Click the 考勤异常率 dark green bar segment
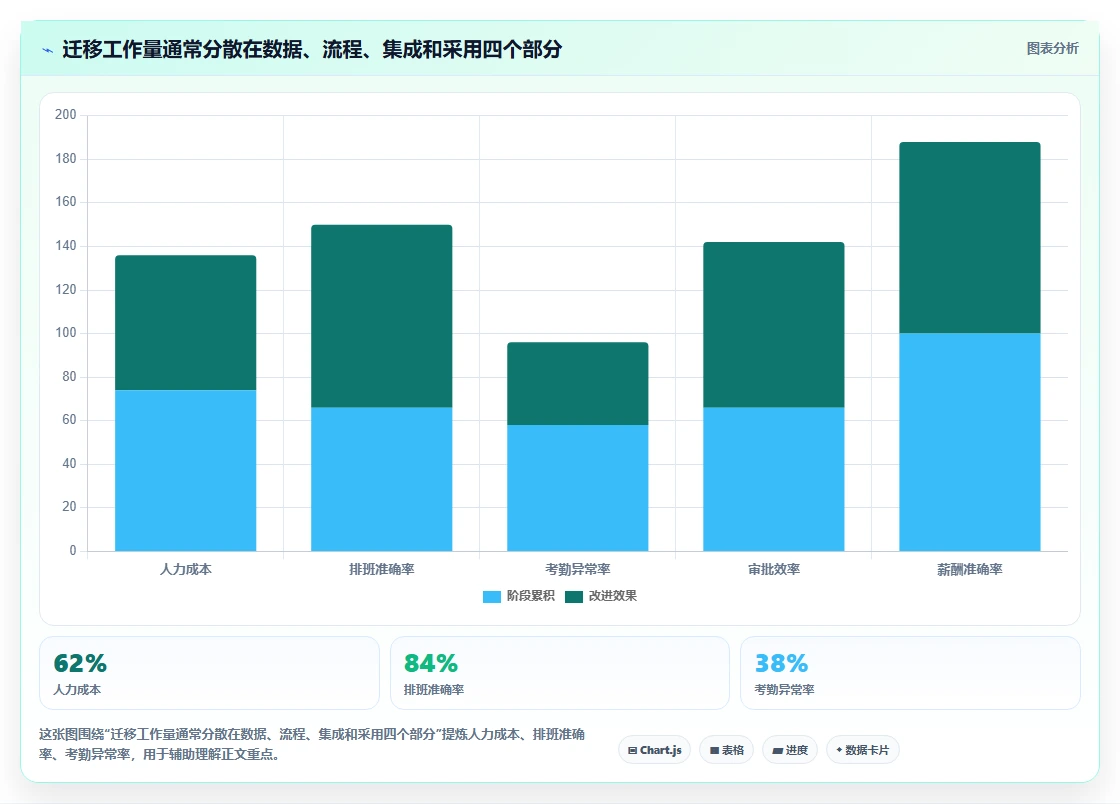1120x804 pixels. (578, 383)
